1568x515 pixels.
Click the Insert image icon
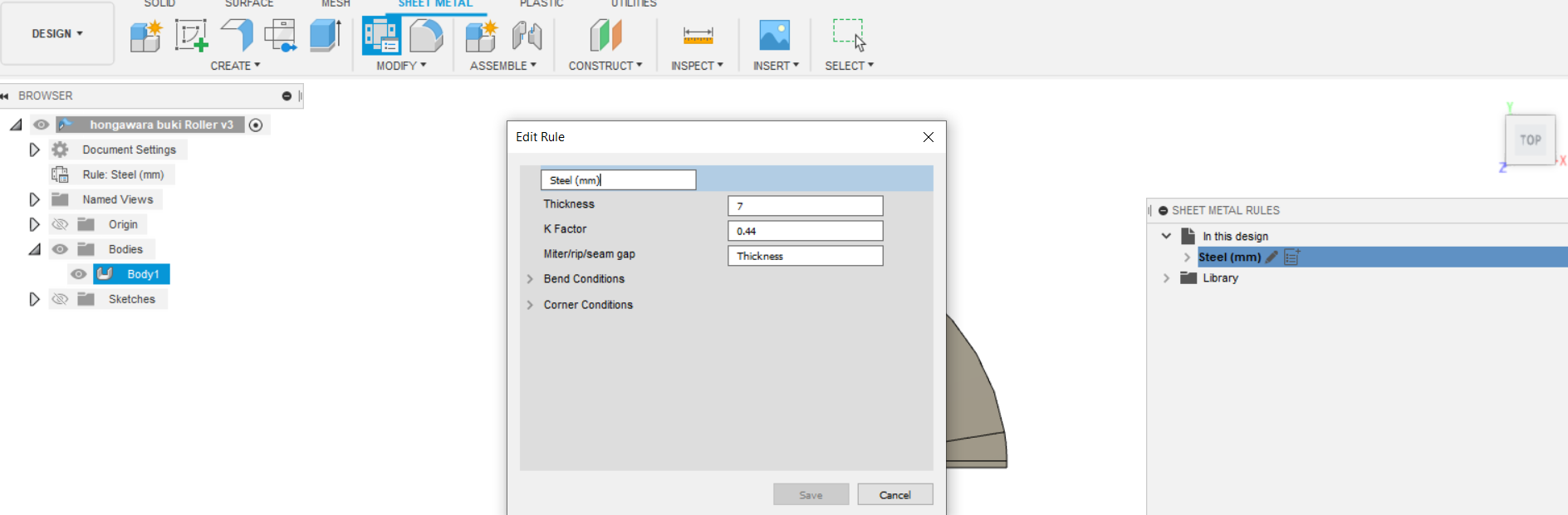(x=775, y=36)
